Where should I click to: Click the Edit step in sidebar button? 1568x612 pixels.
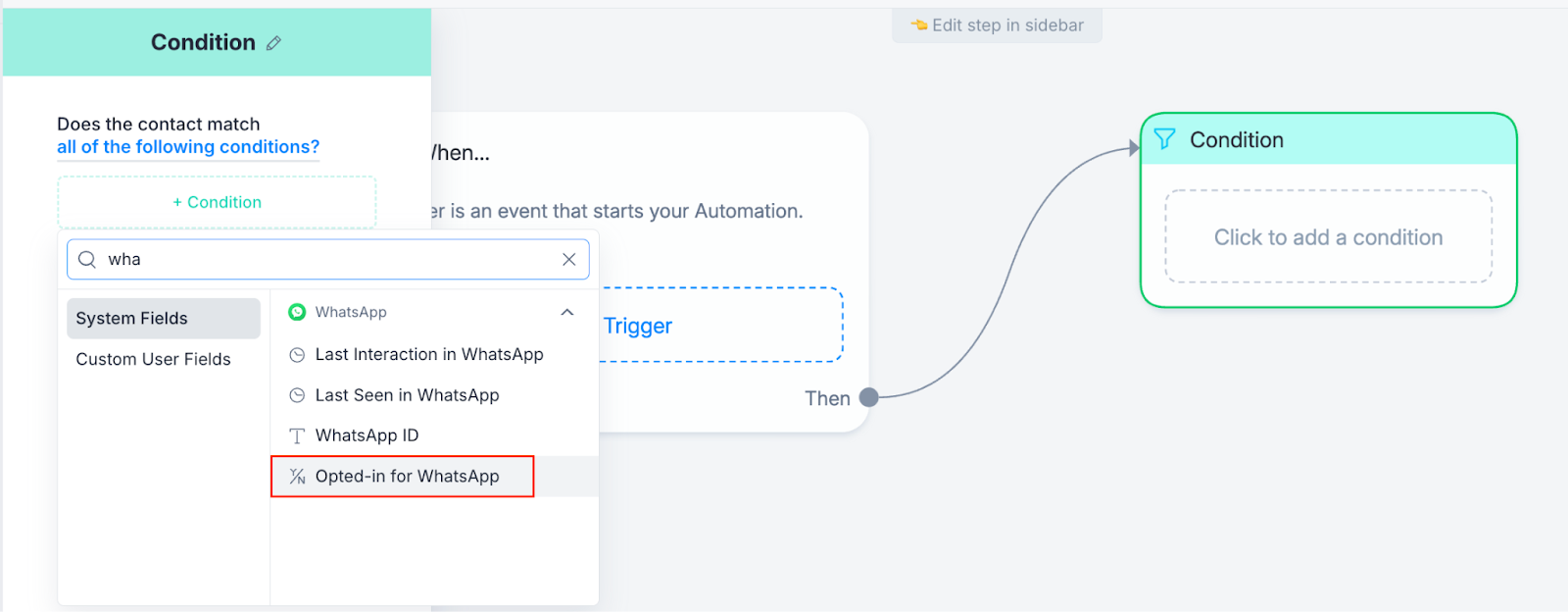(997, 25)
